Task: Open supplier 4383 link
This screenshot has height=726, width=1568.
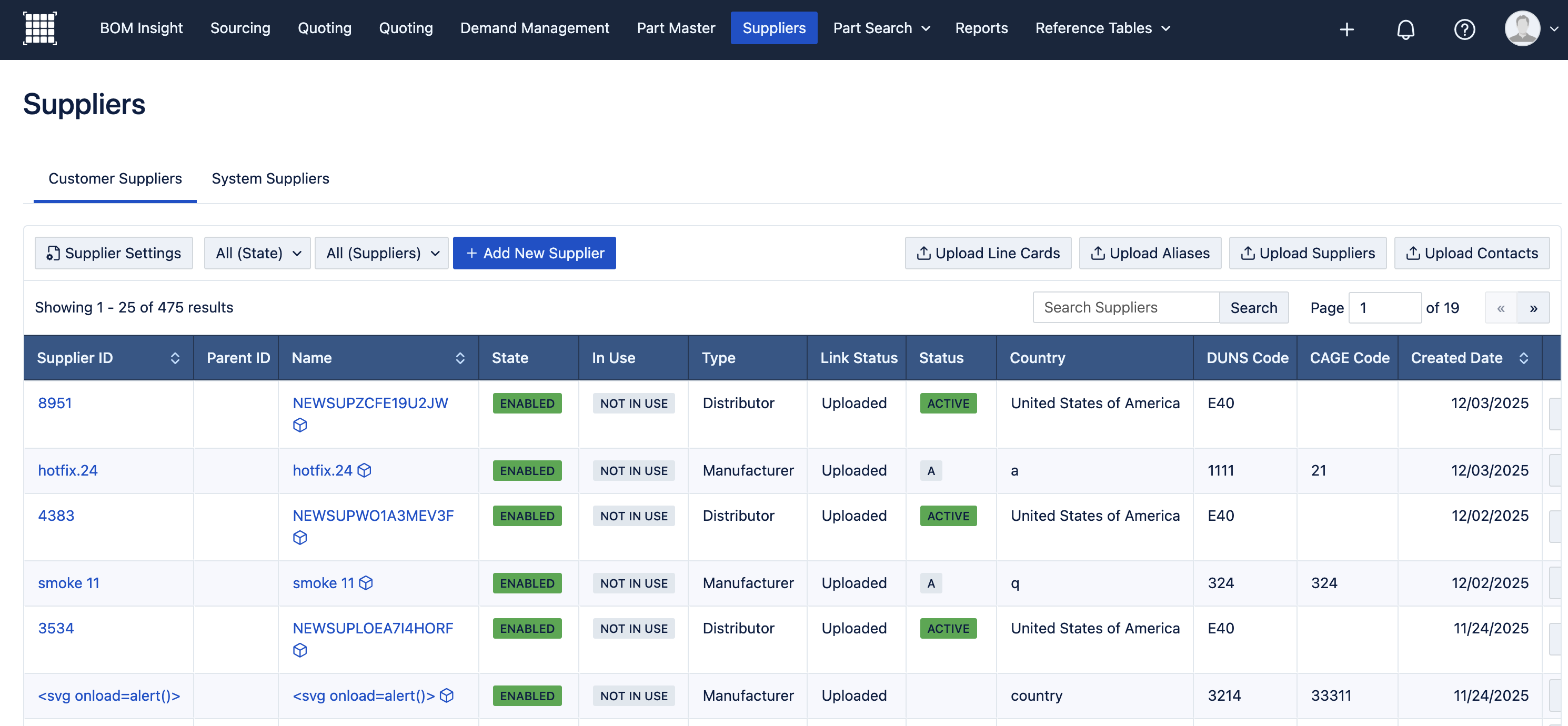Action: [56, 516]
